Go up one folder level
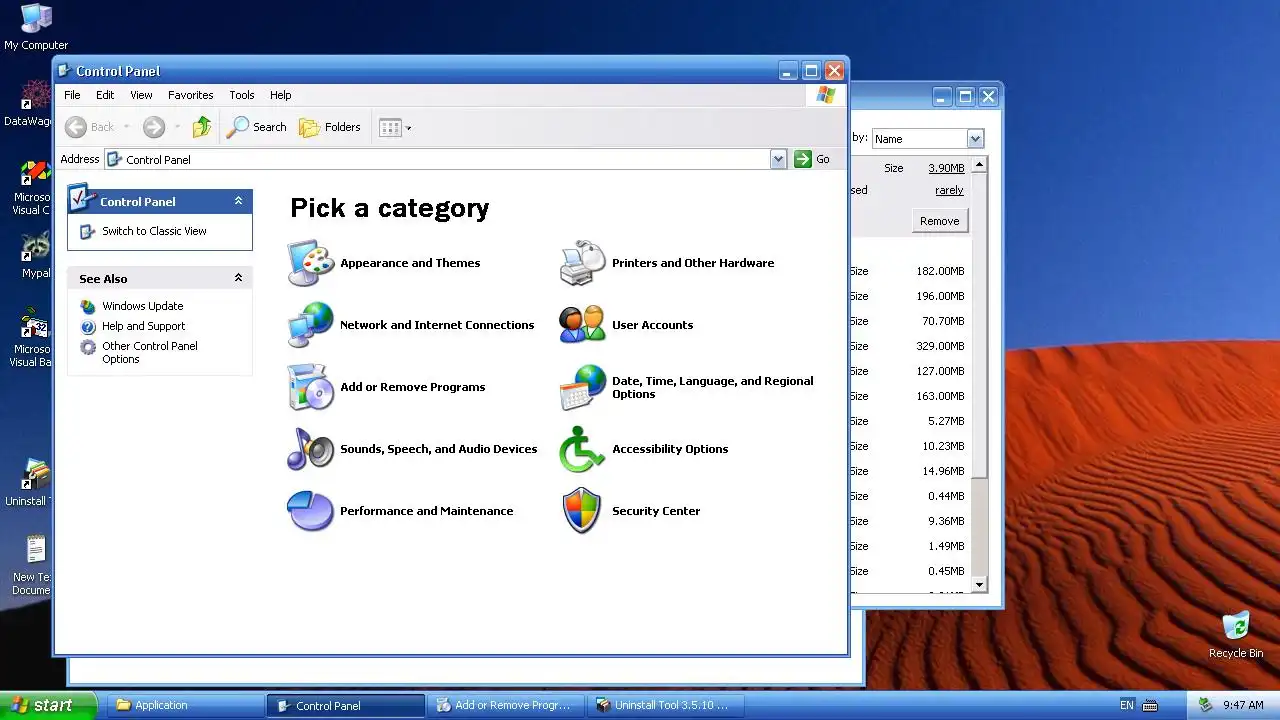The width and height of the screenshot is (1280, 720). 202,127
